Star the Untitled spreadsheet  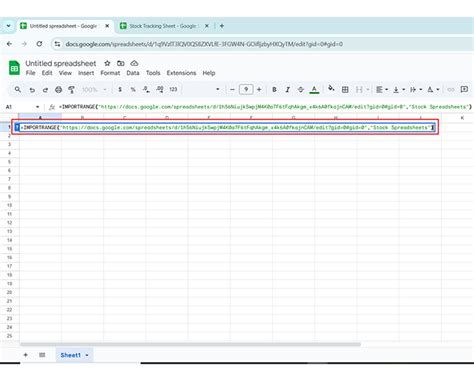[x=107, y=63]
